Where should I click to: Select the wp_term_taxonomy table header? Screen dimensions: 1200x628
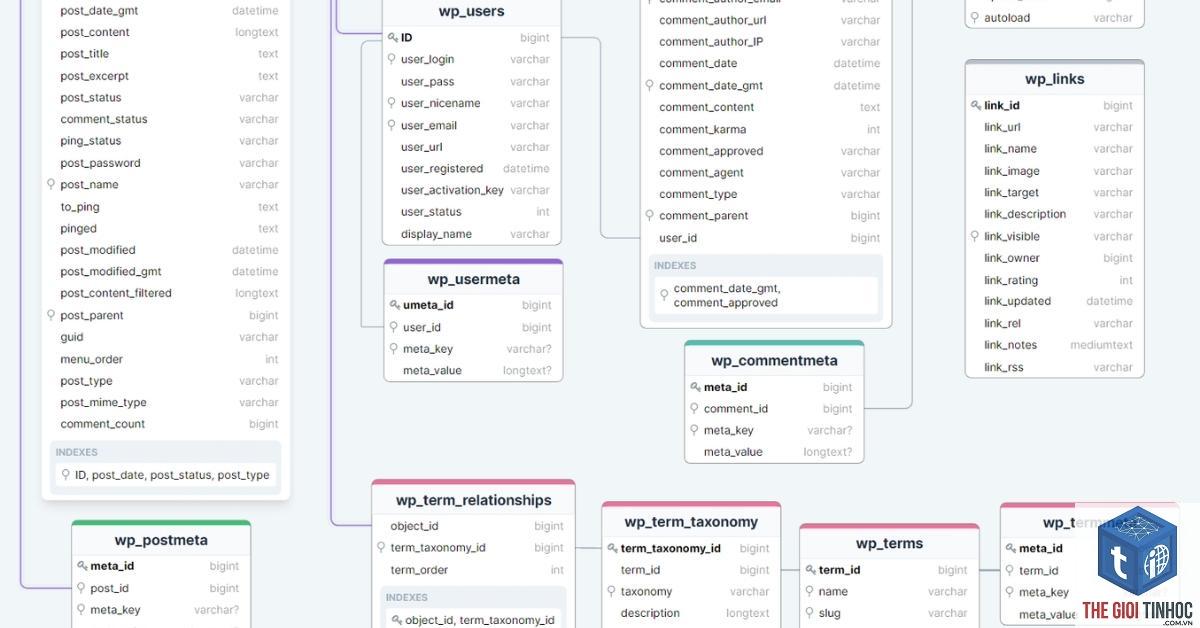[691, 522]
